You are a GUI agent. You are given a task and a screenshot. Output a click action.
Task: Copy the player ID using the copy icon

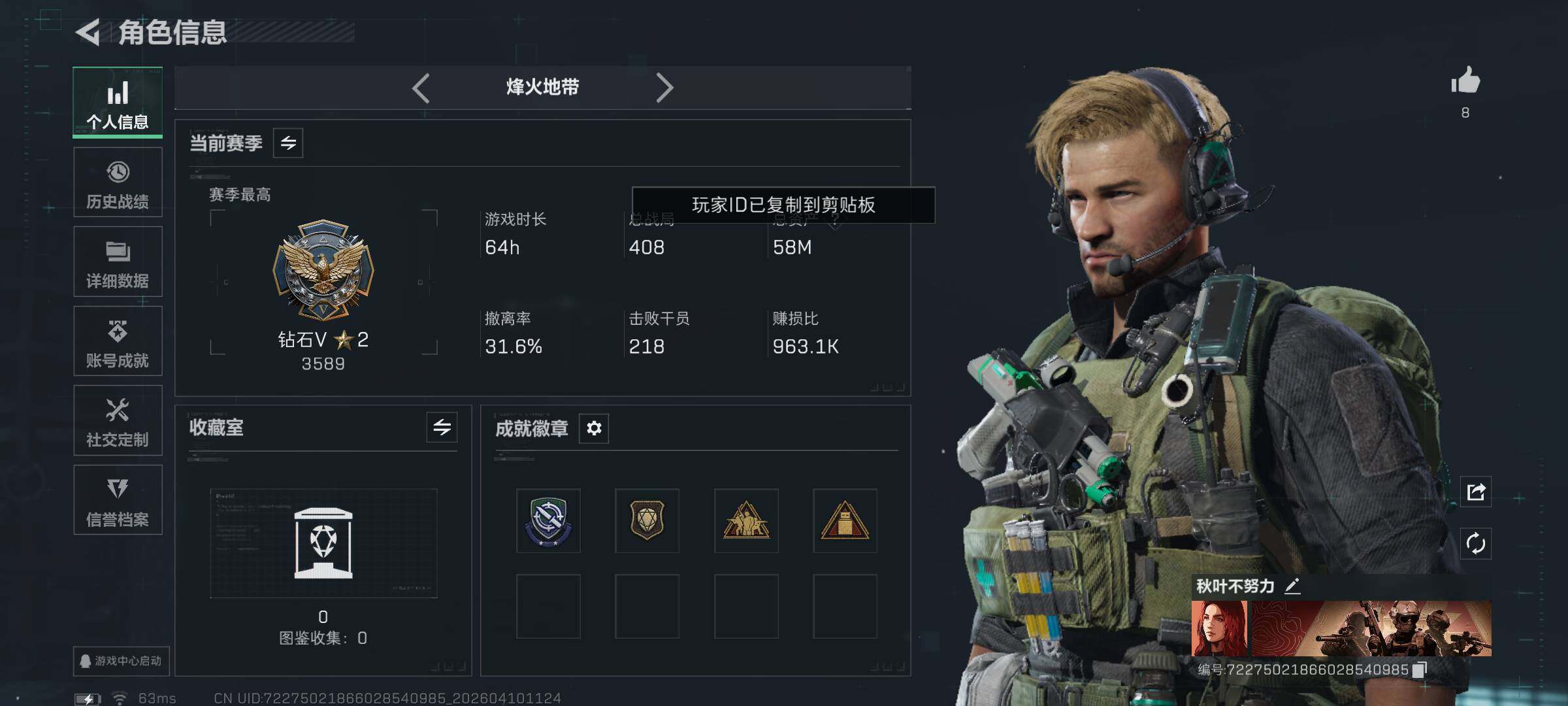[1419, 670]
